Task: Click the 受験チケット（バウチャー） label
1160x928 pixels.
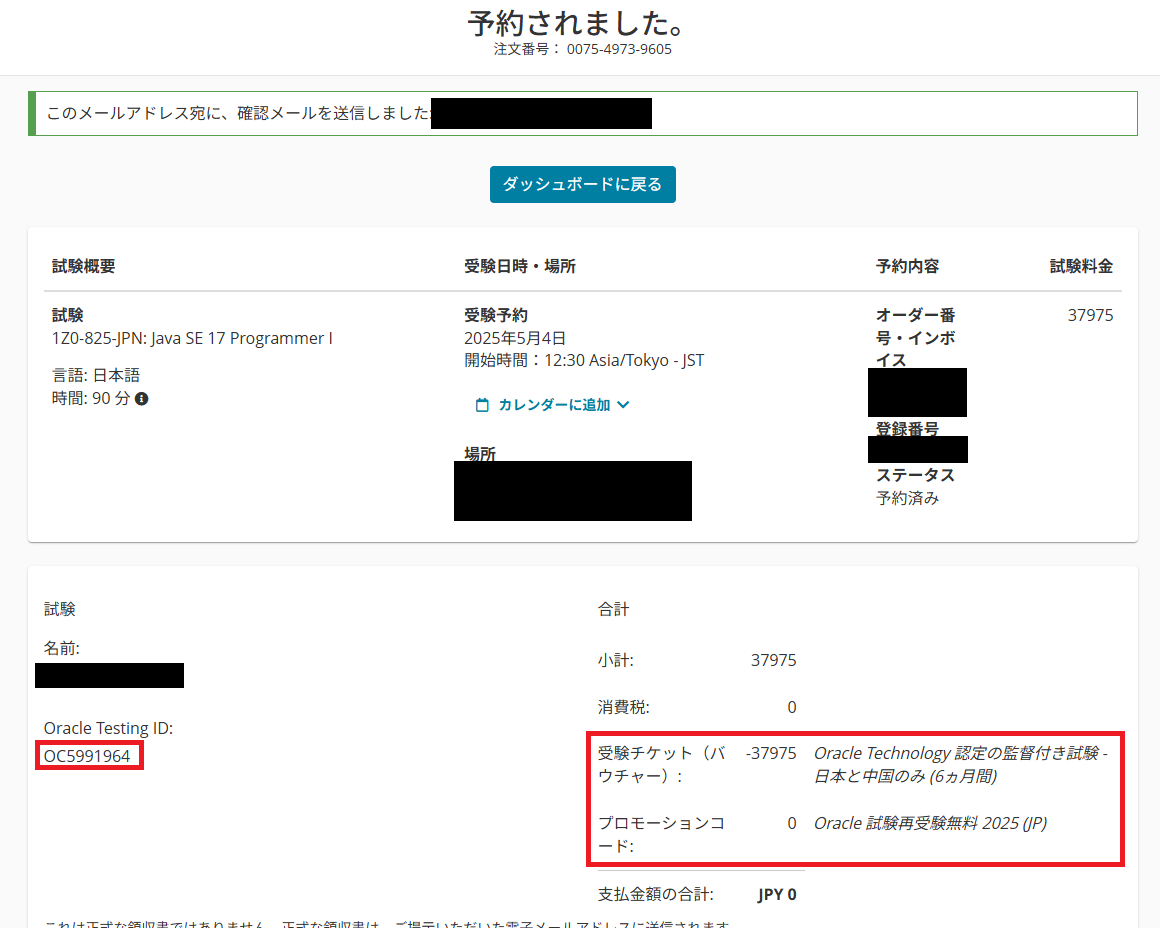Action: (661, 764)
